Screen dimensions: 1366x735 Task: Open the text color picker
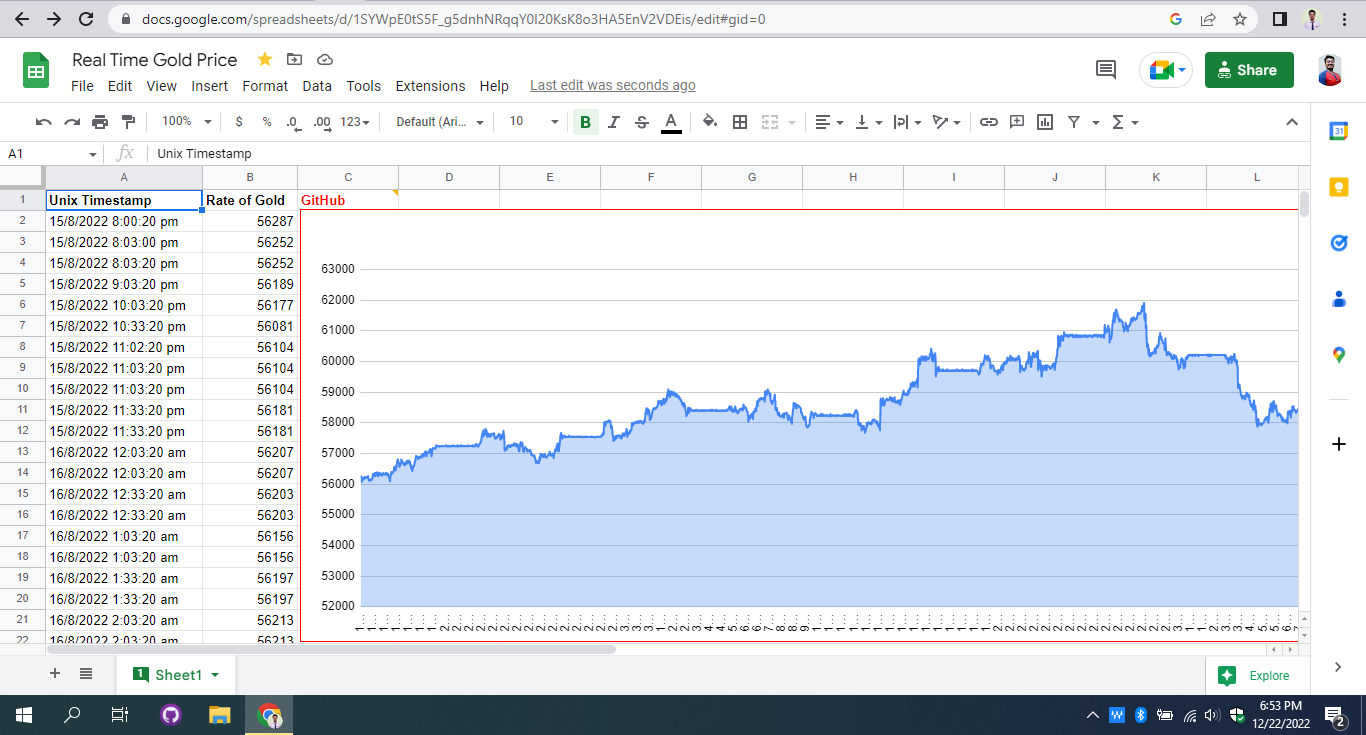pyautogui.click(x=671, y=122)
